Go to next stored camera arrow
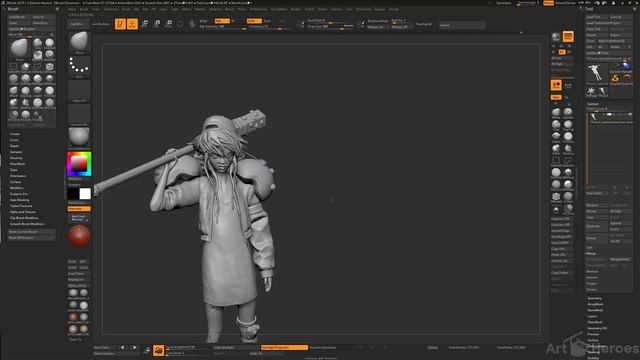The image size is (640, 360). click(x=134, y=348)
